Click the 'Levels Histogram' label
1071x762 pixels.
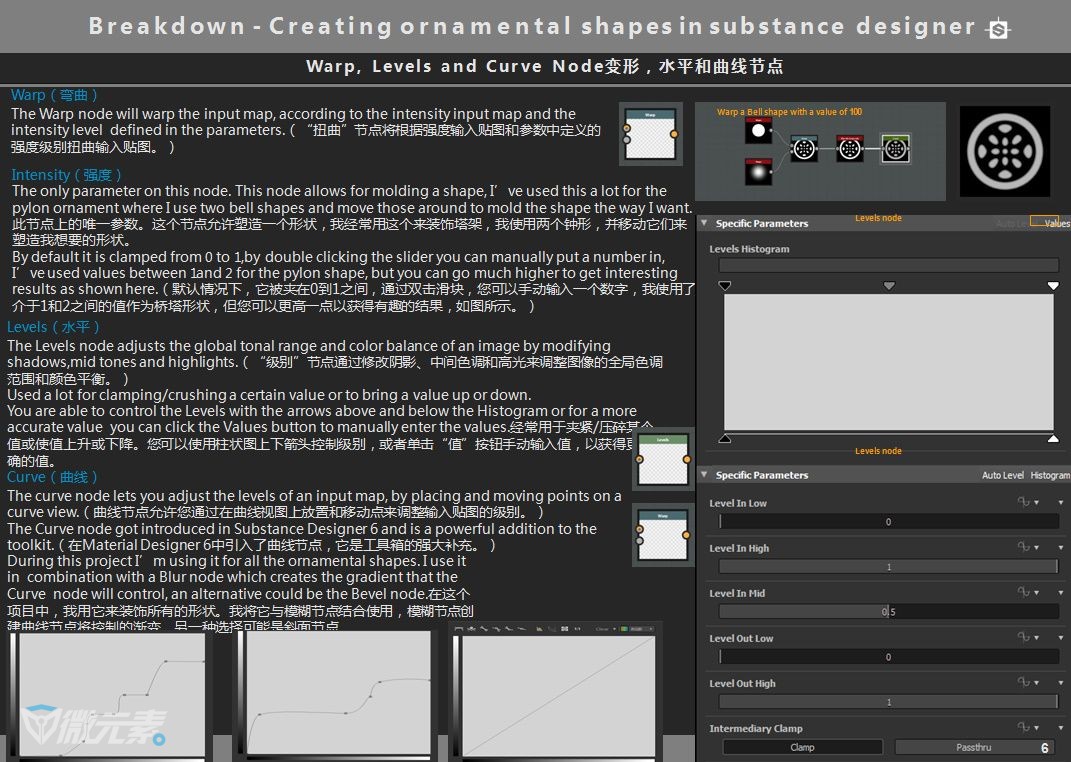pyautogui.click(x=749, y=249)
